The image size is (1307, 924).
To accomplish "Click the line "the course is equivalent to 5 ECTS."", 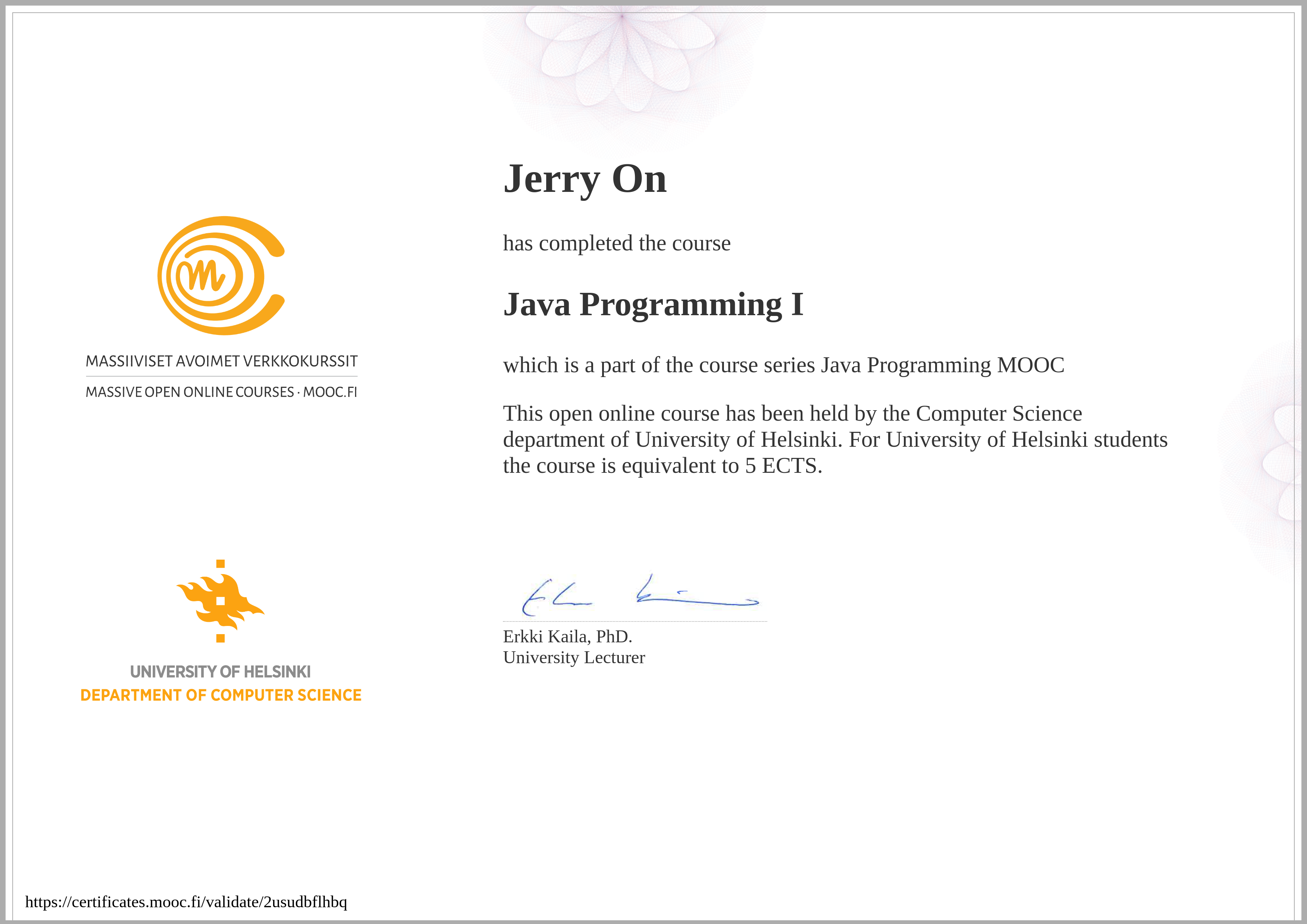I will pos(662,466).
